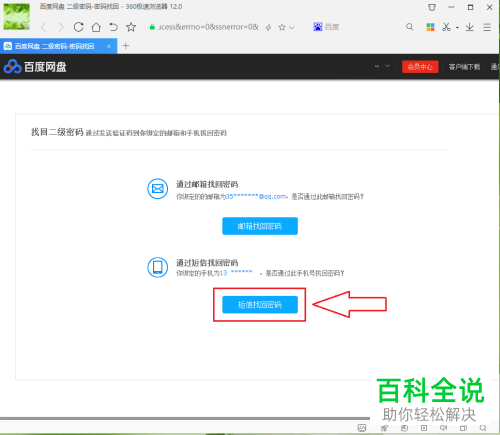Click the status bar speaker mute icon
The height and width of the screenshot is (435, 500).
(x=443, y=428)
